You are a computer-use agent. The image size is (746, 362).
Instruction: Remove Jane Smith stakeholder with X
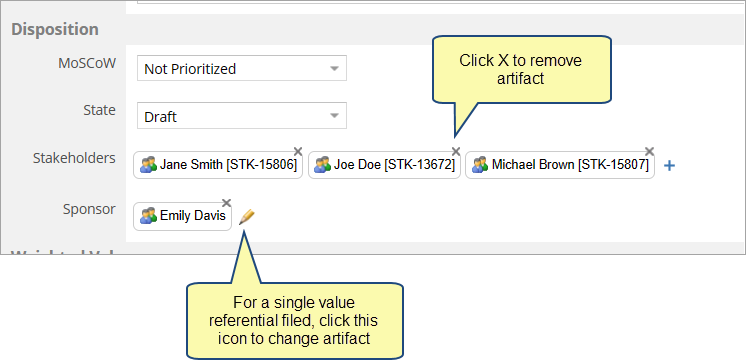(298, 151)
